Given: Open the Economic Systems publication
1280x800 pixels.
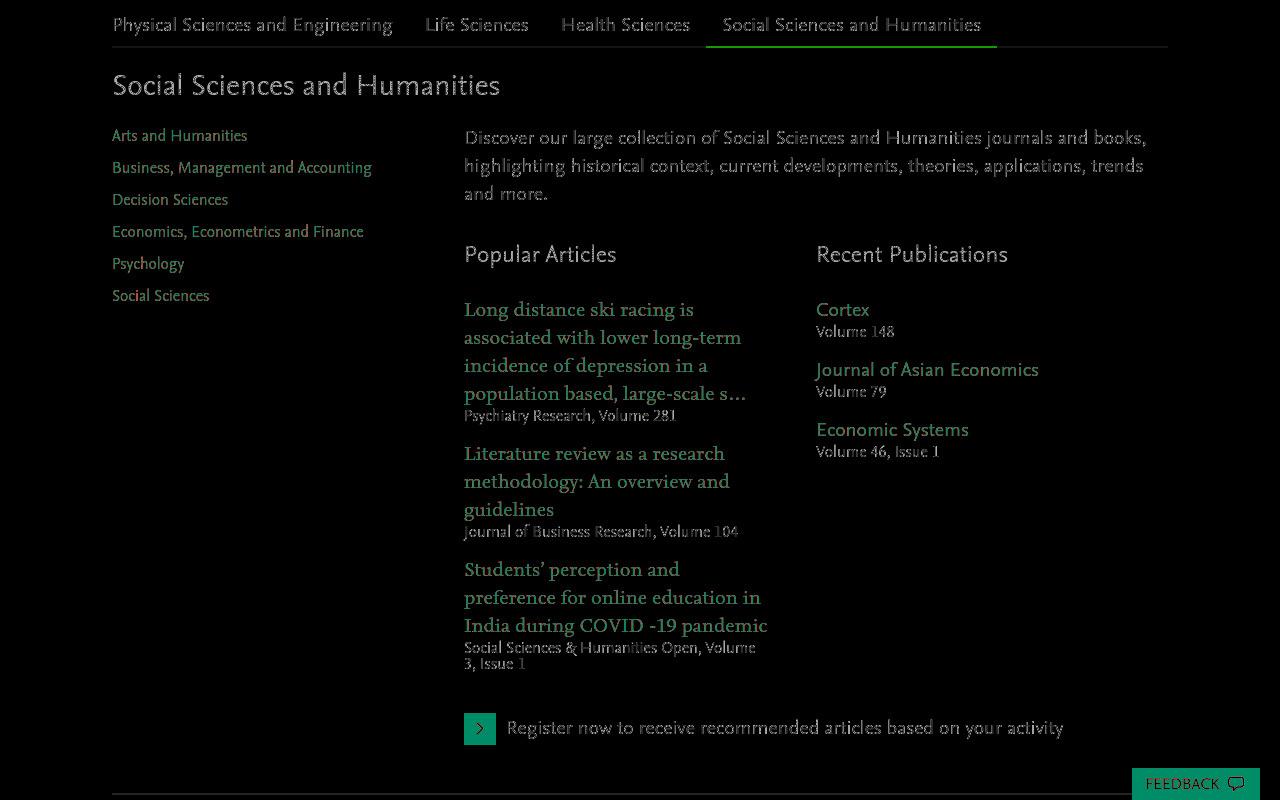Looking at the screenshot, I should pyautogui.click(x=892, y=430).
